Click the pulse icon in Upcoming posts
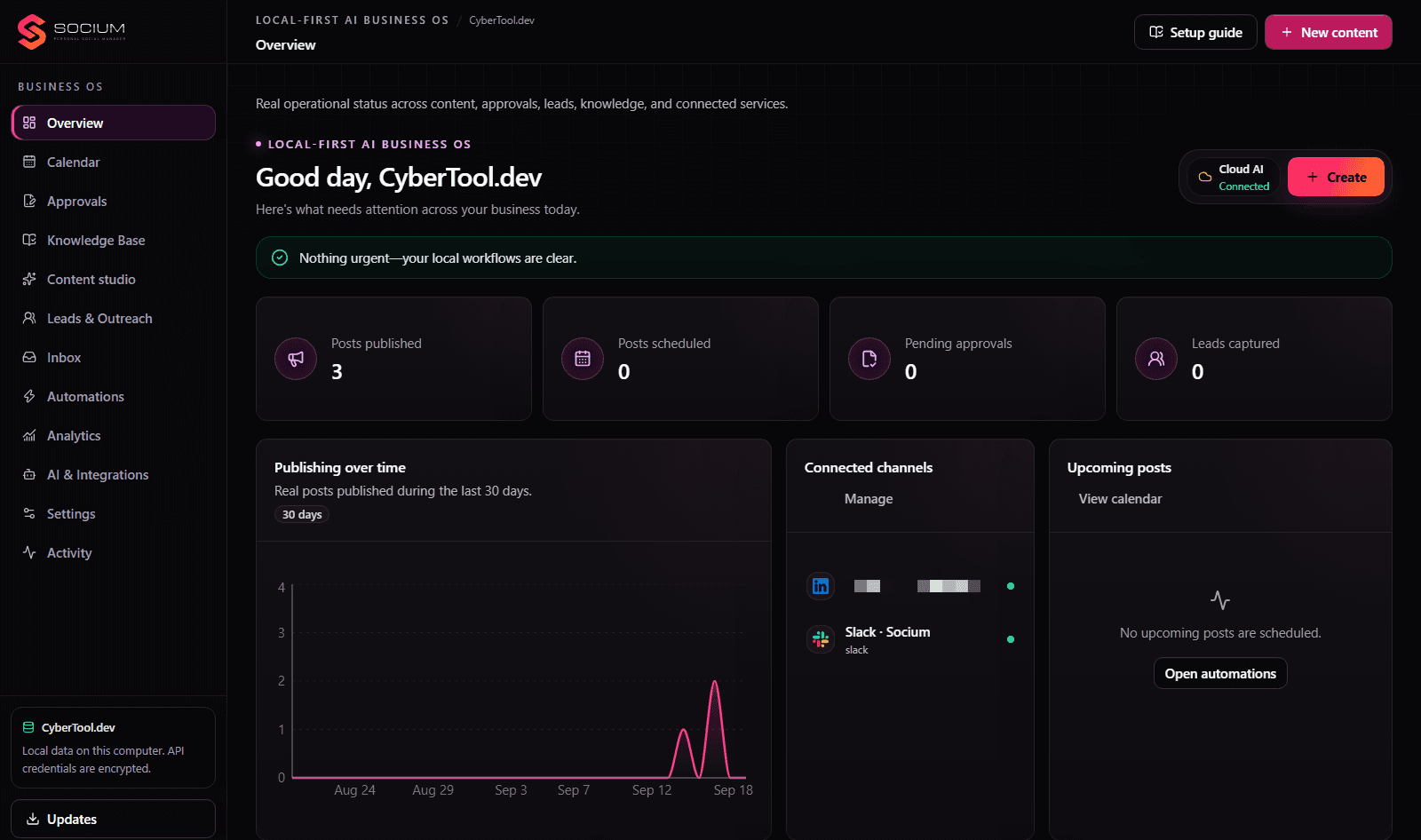 click(x=1220, y=600)
